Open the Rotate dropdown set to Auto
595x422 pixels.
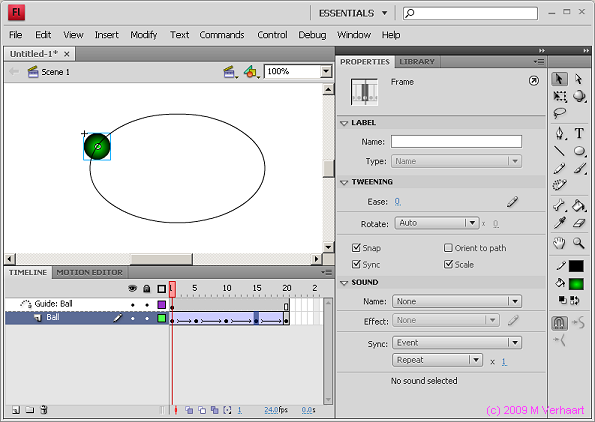pyautogui.click(x=436, y=223)
